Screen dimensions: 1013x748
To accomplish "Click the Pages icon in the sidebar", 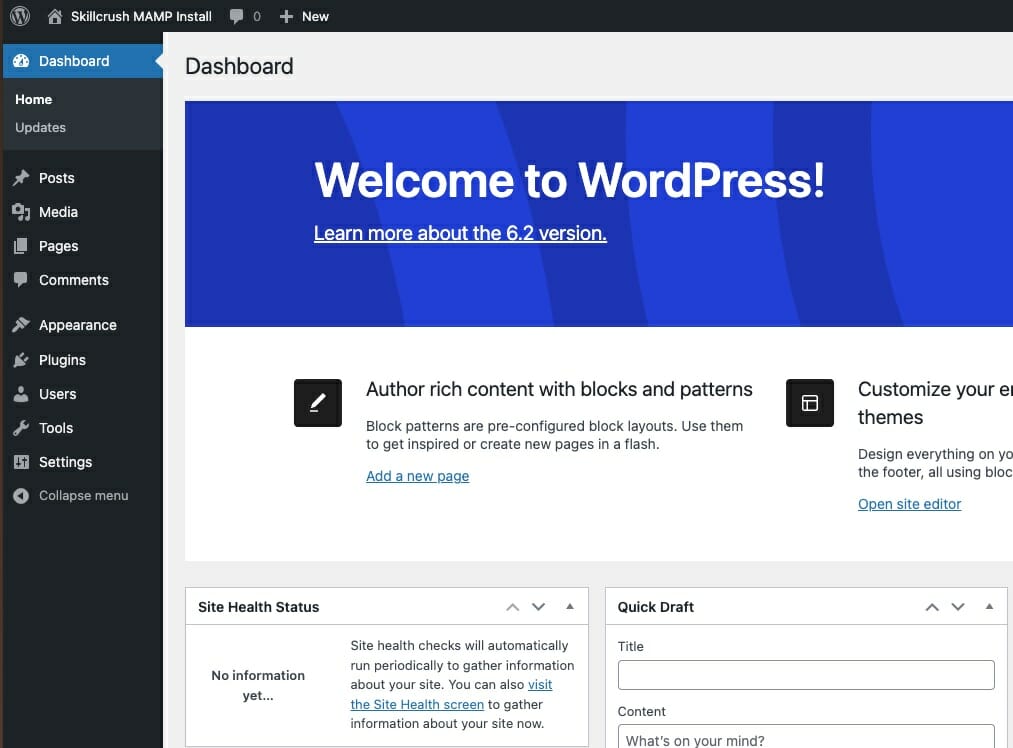I will (22, 246).
